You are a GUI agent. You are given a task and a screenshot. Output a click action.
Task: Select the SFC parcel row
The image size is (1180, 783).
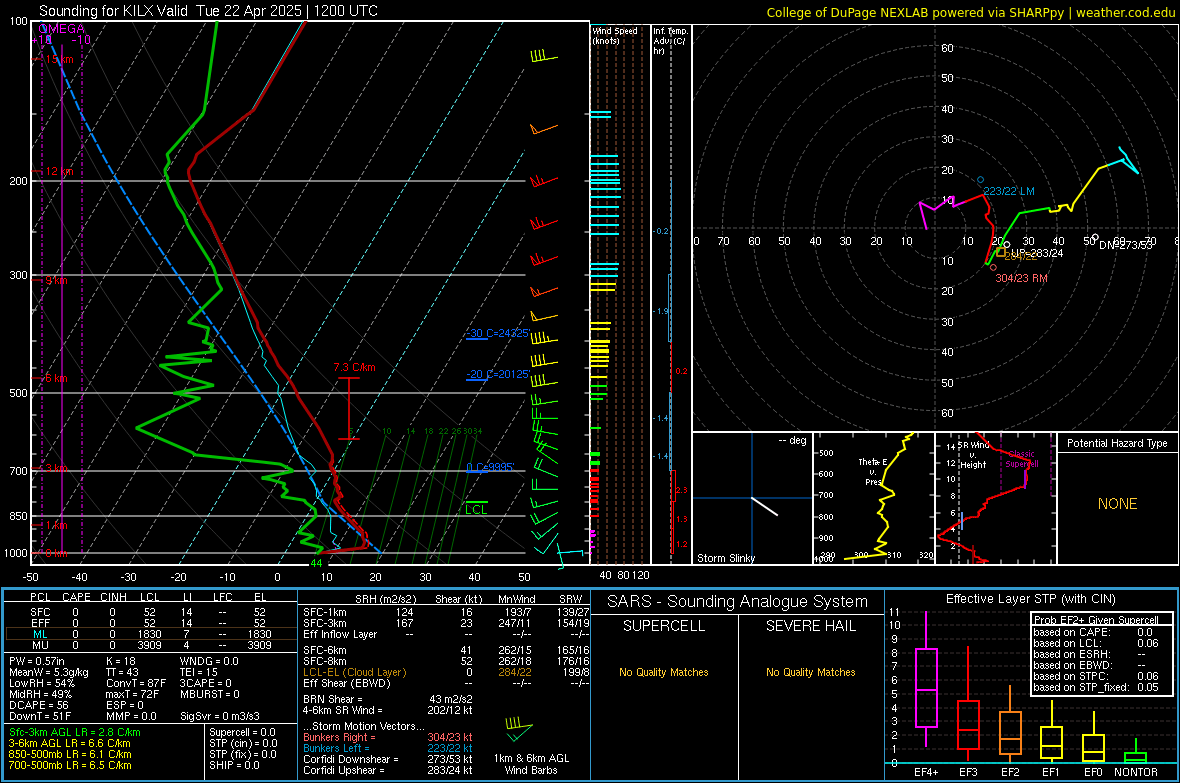(x=149, y=612)
